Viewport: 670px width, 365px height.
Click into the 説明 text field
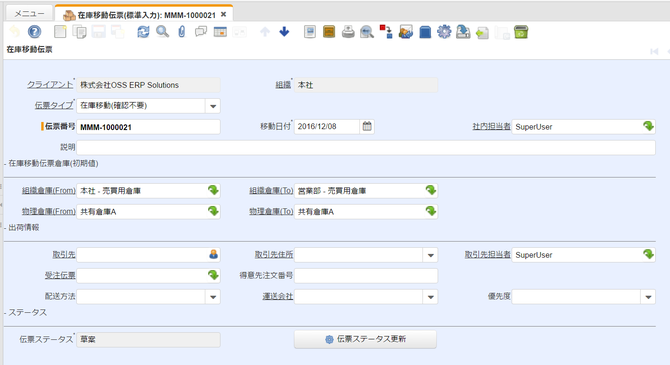point(366,147)
